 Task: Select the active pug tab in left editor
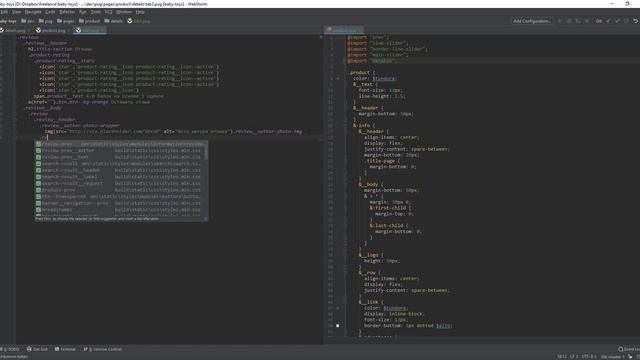click(90, 30)
